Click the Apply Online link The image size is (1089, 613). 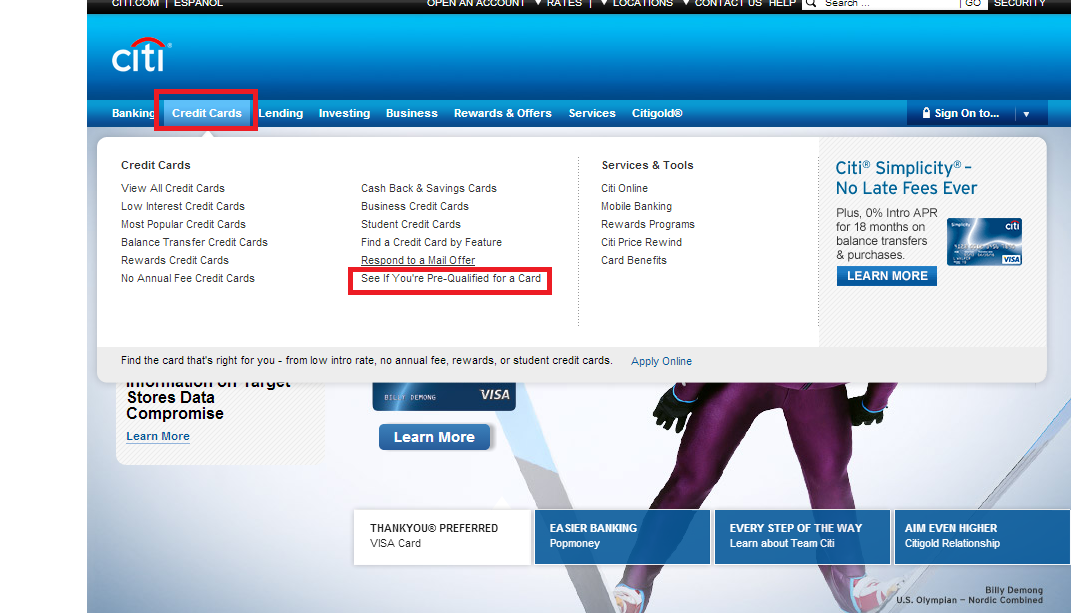click(x=661, y=361)
